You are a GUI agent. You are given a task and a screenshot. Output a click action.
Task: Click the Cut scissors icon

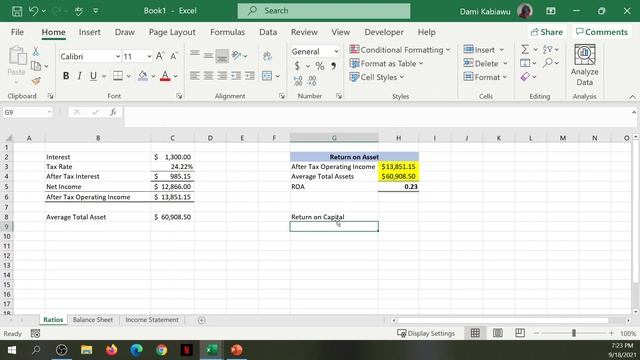(36, 51)
